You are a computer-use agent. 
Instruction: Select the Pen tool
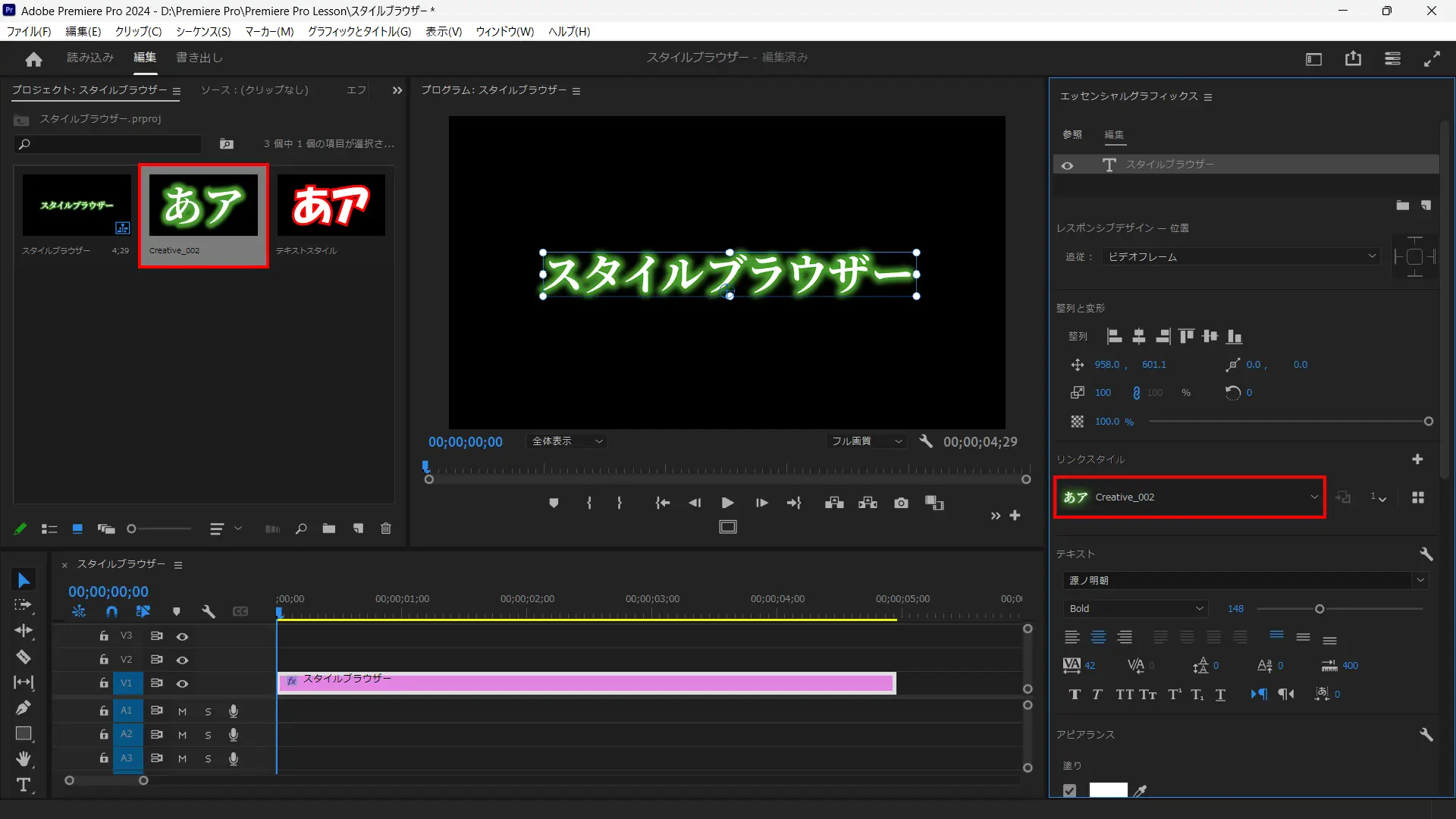click(x=24, y=708)
